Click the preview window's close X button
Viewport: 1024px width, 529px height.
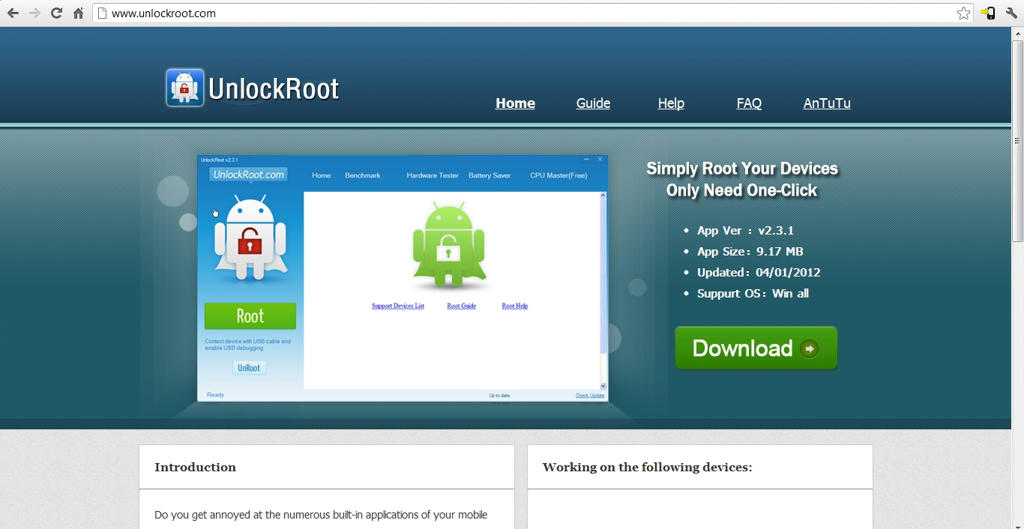coord(600,159)
